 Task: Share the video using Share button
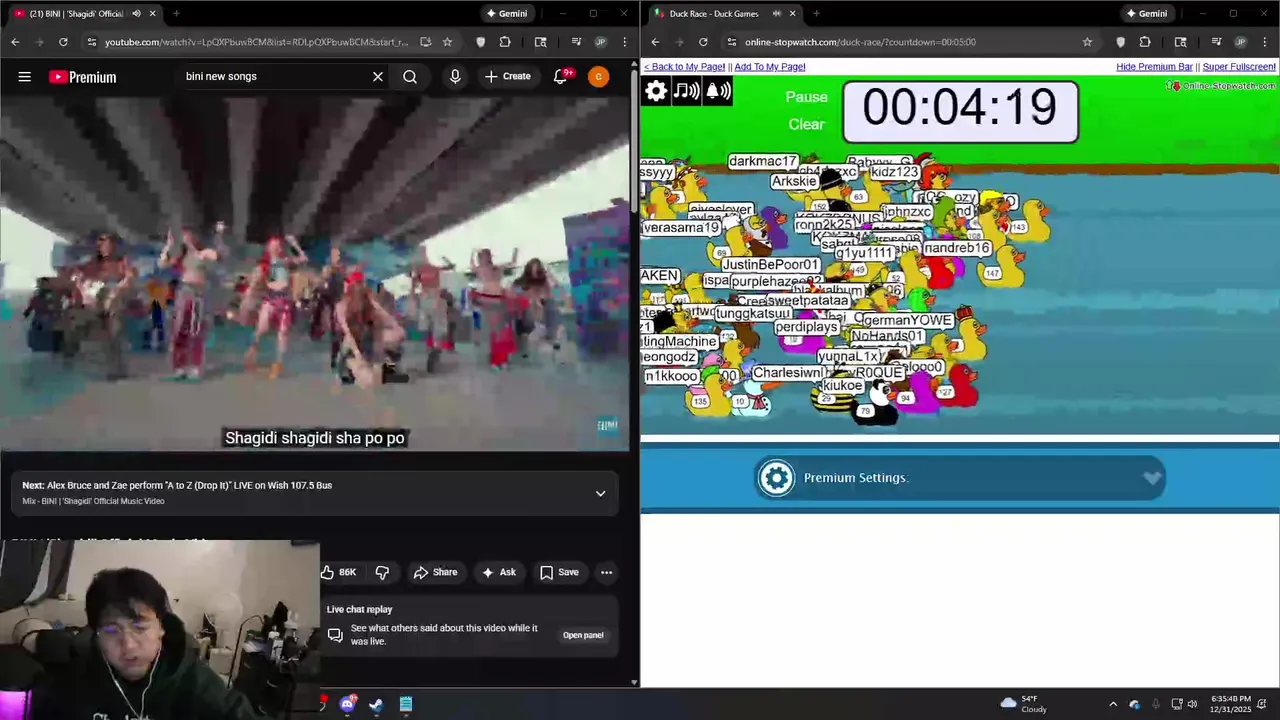point(435,572)
